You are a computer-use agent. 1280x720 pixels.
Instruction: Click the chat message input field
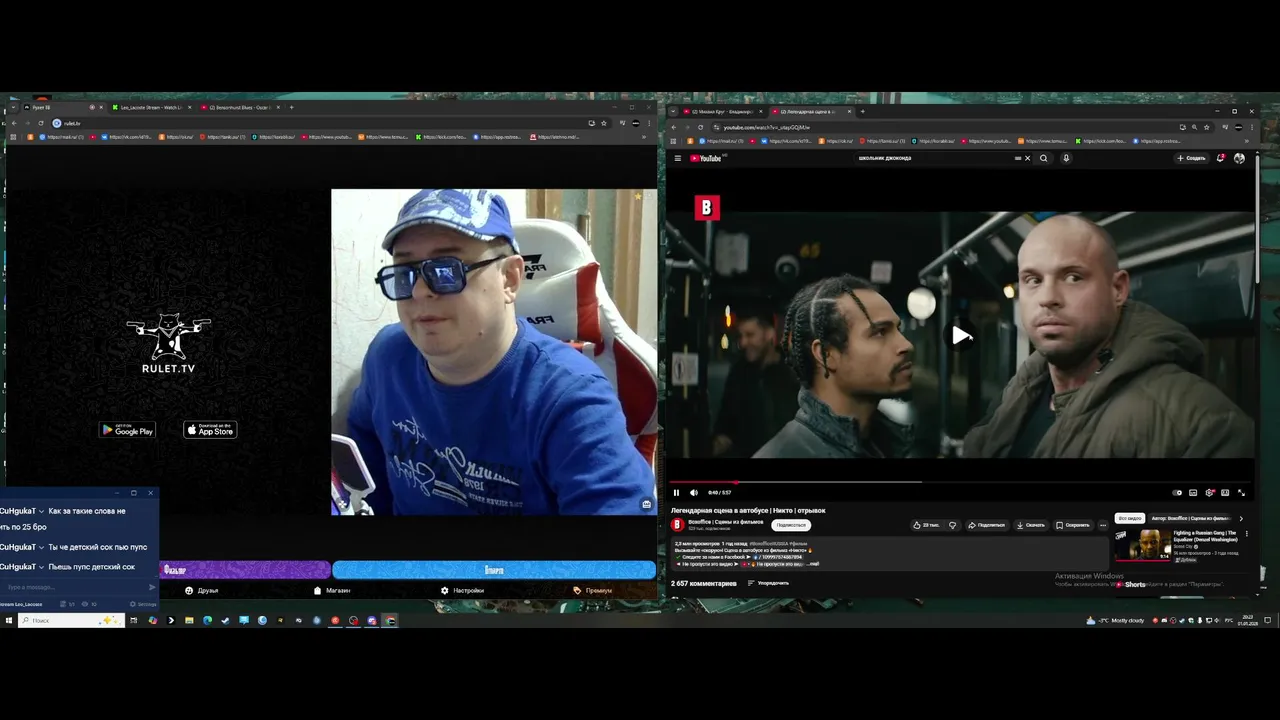[73, 587]
